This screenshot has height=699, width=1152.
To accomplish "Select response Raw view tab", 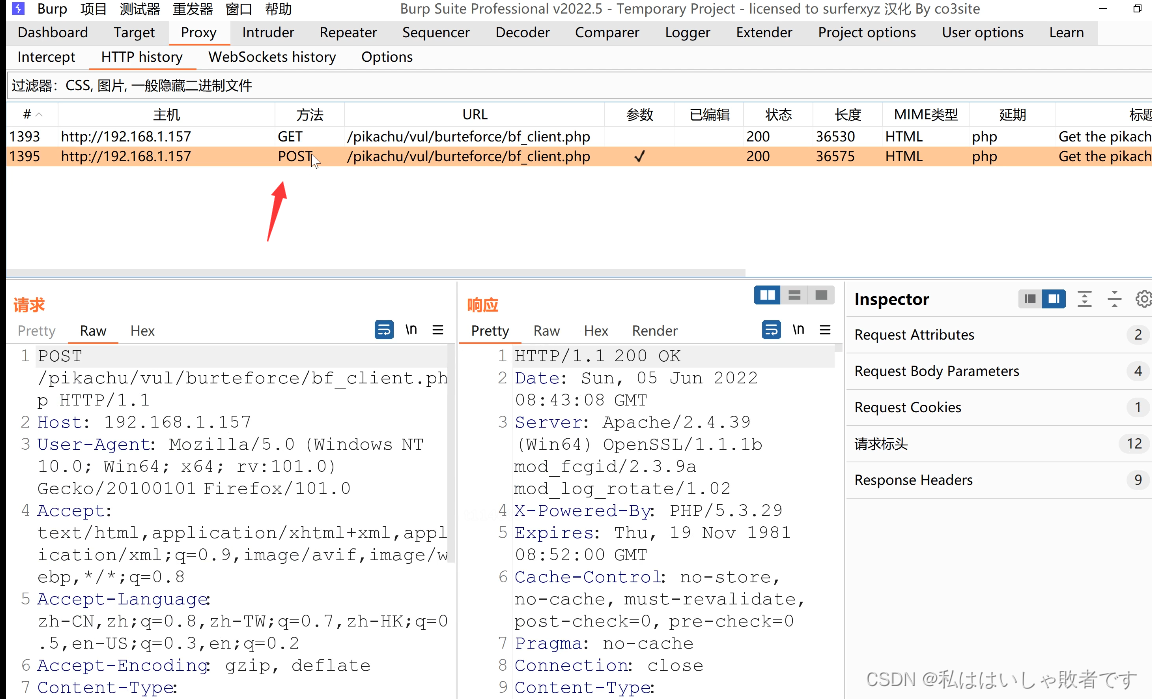I will (x=547, y=331).
